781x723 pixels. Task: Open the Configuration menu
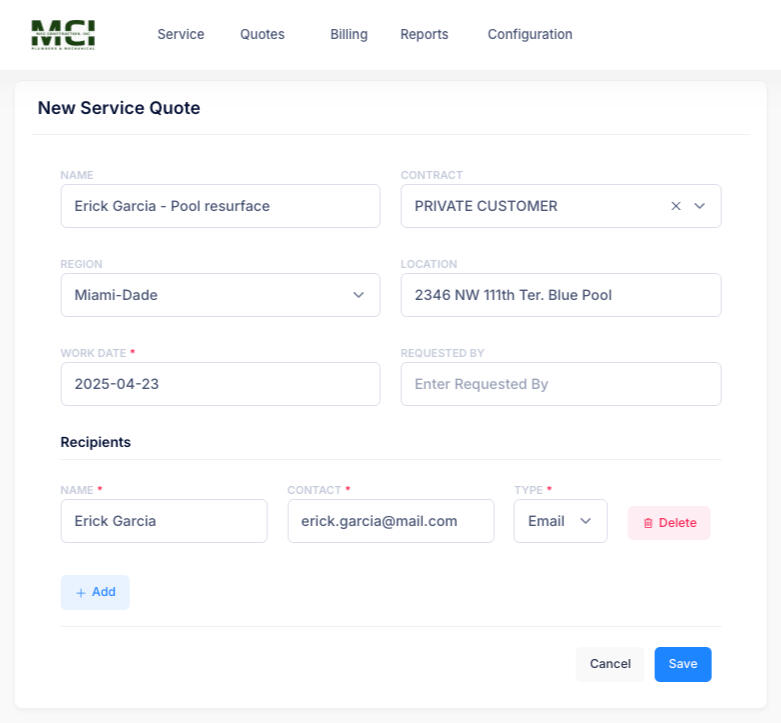(x=530, y=34)
